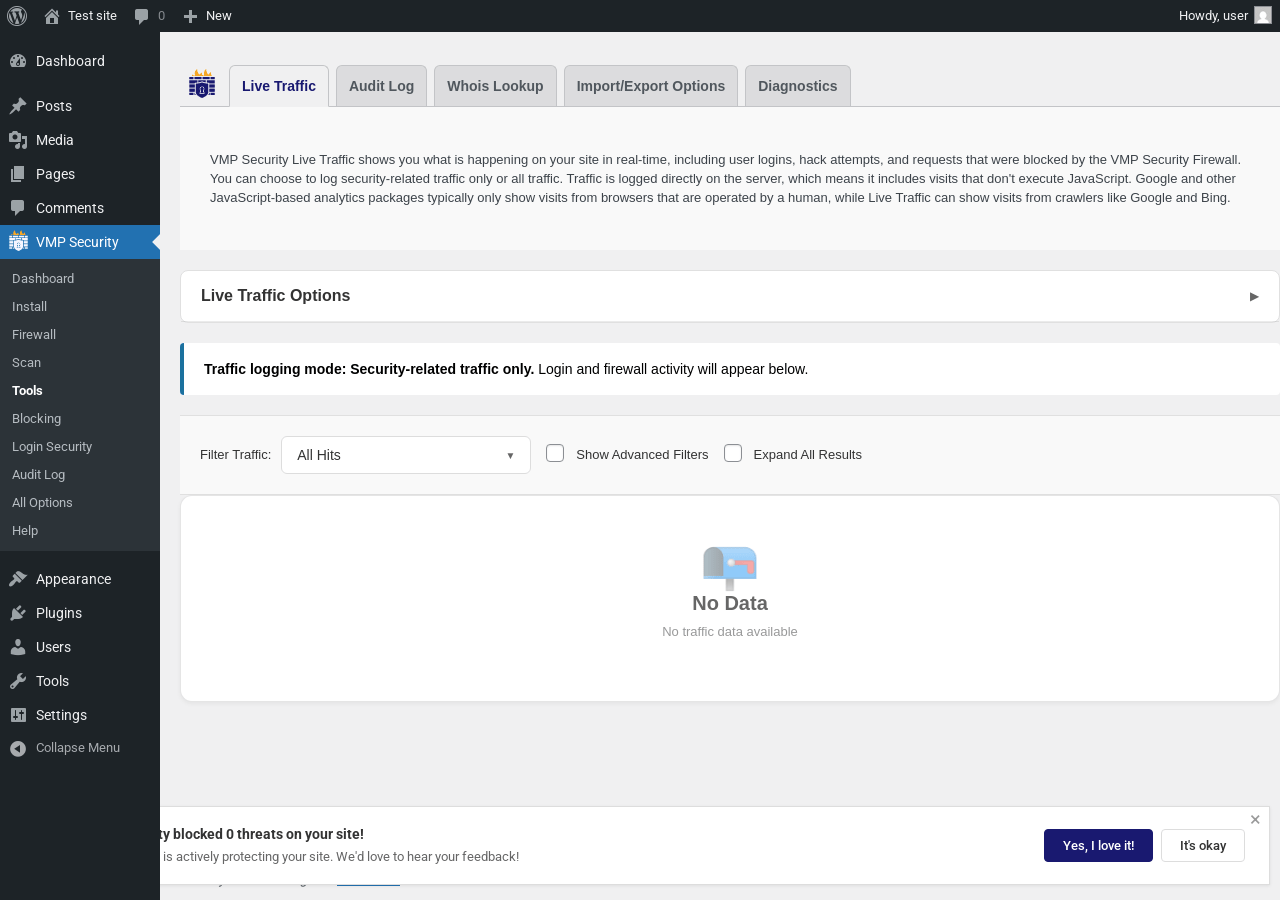Image resolution: width=1280 pixels, height=900 pixels.
Task: Click the Appearance paintbrush icon
Action: pos(18,579)
